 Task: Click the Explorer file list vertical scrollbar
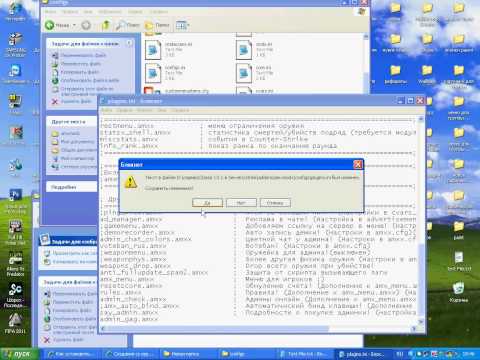[x=366, y=63]
